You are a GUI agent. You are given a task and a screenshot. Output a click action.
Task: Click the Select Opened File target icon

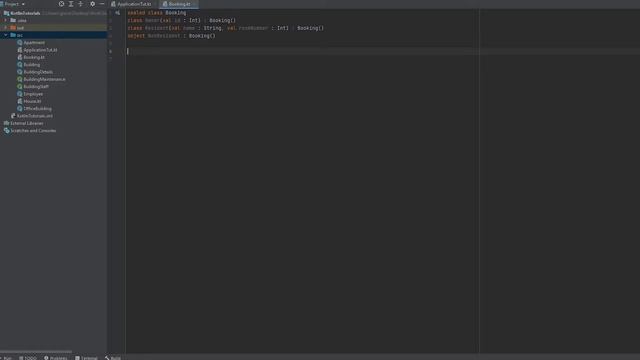click(61, 4)
